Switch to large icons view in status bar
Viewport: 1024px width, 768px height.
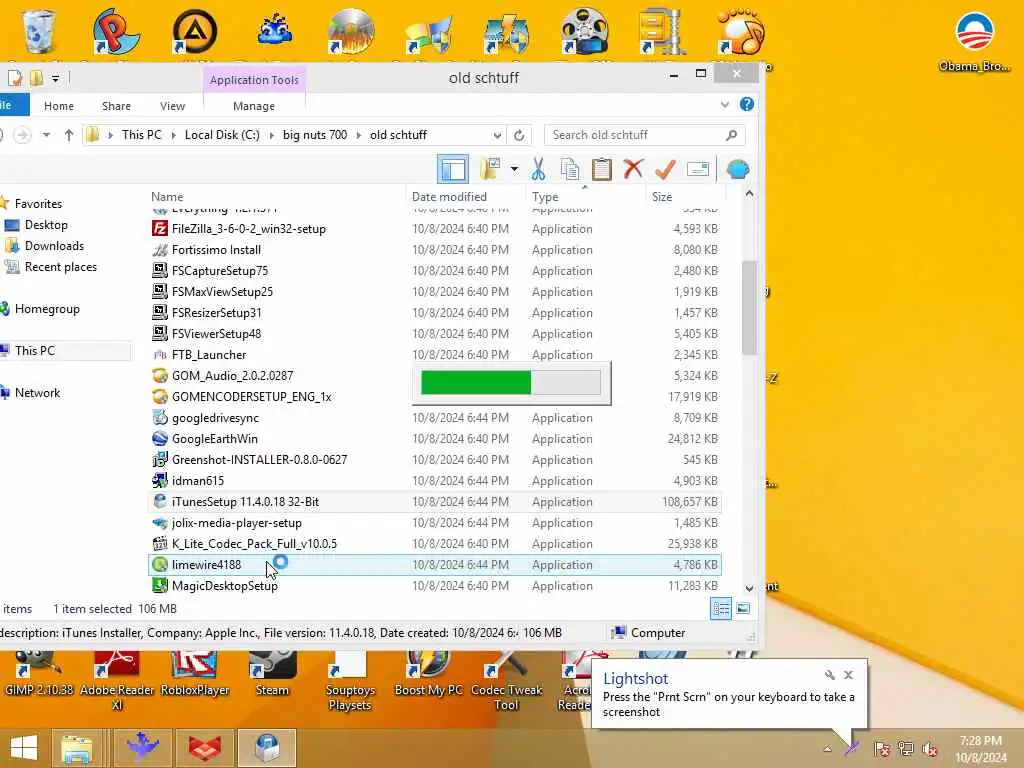click(x=743, y=609)
